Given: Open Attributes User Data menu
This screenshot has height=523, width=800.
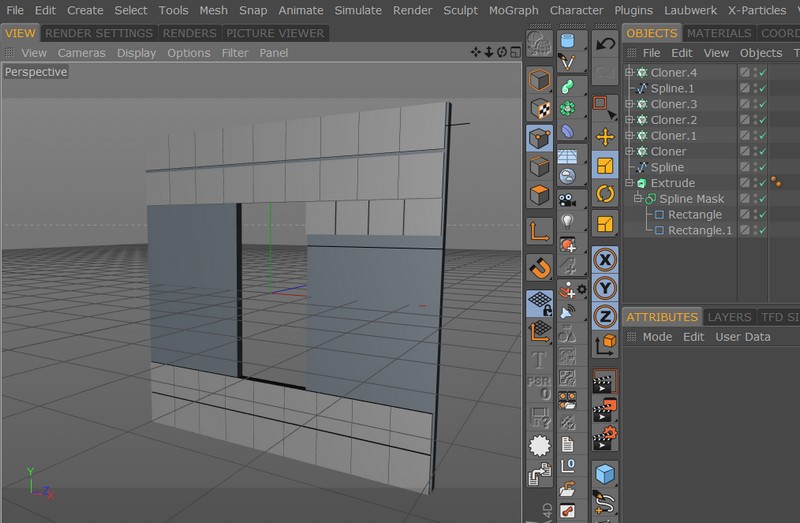Looking at the screenshot, I should click(742, 337).
